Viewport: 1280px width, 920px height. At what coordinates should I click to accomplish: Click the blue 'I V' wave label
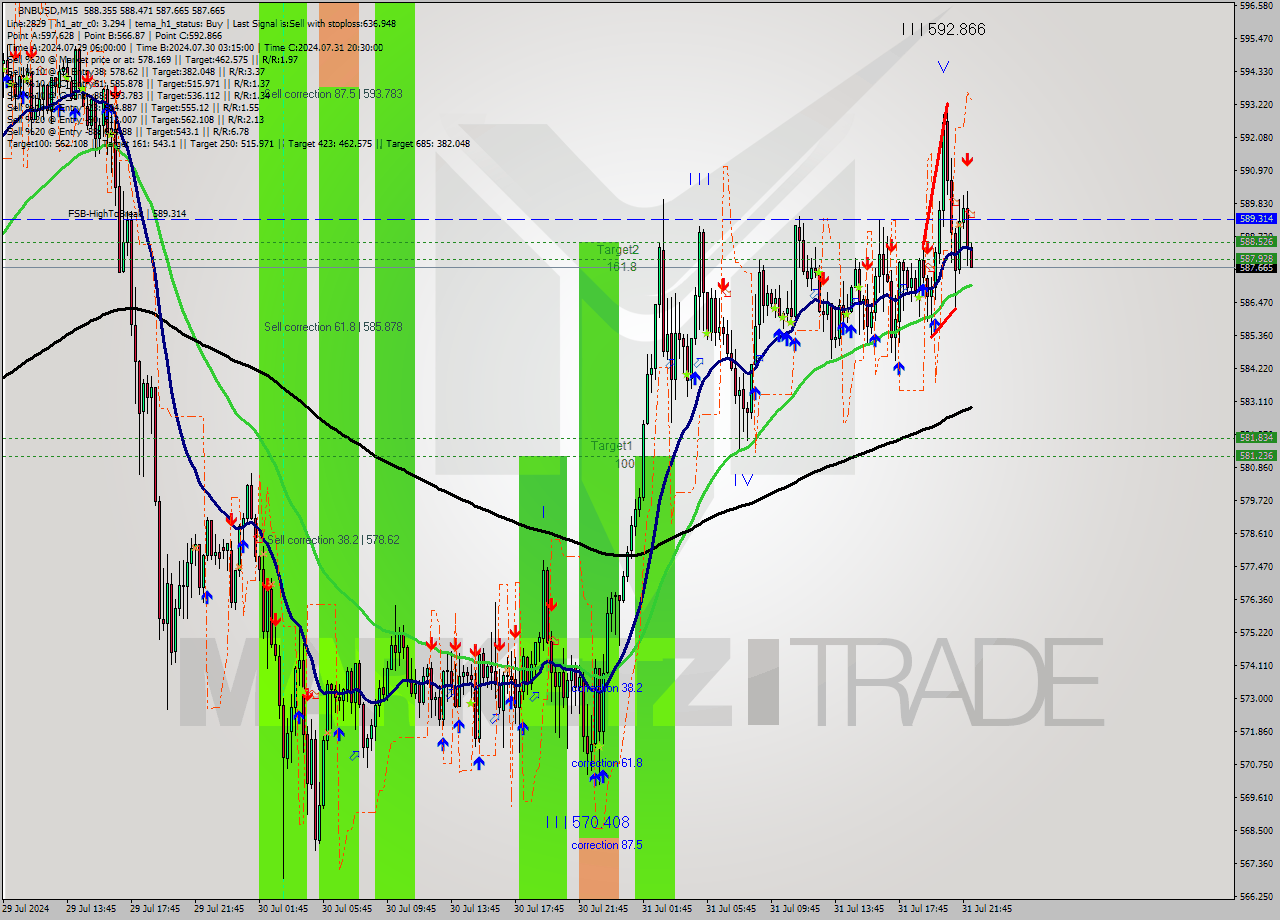click(742, 480)
